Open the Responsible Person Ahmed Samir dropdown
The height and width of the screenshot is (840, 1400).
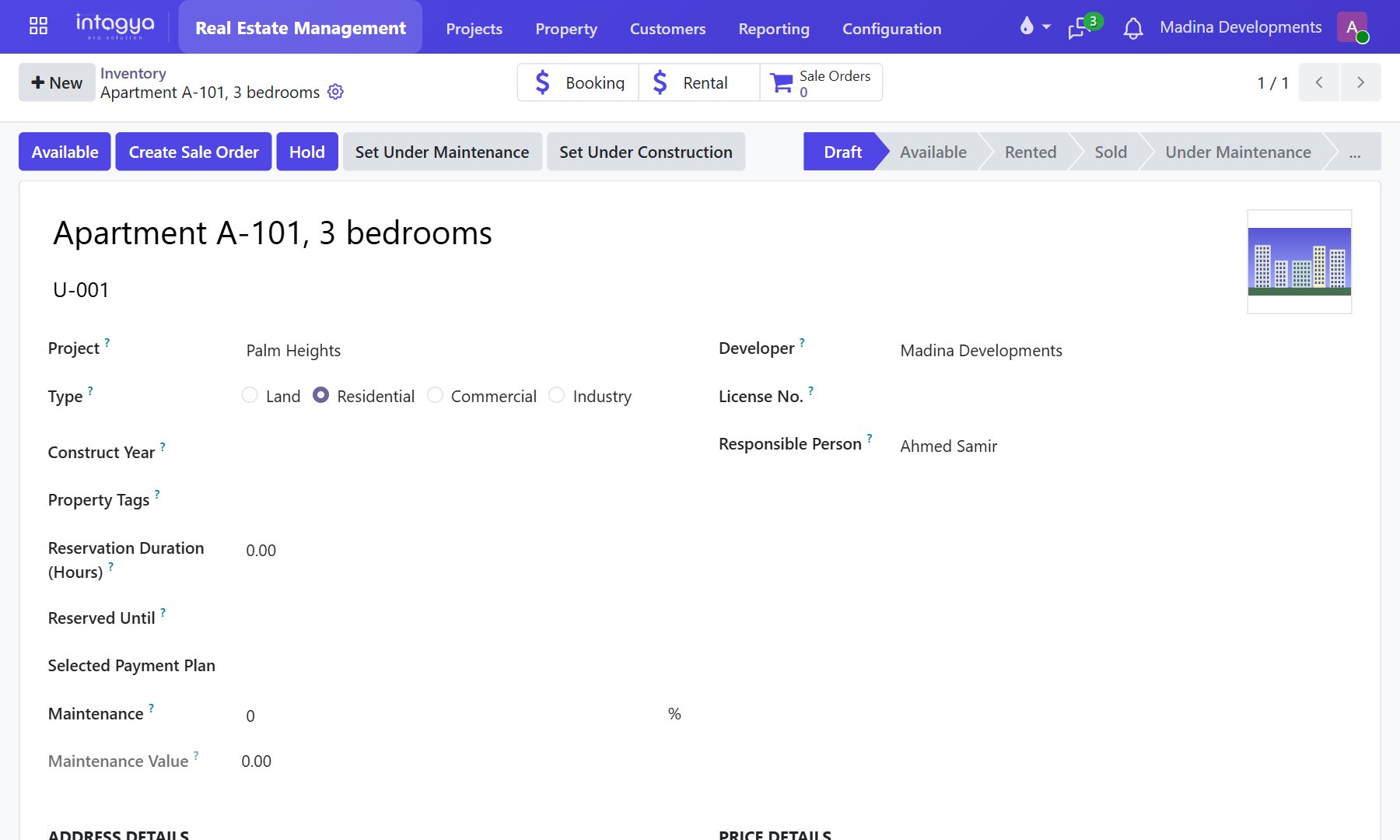tap(1125, 446)
